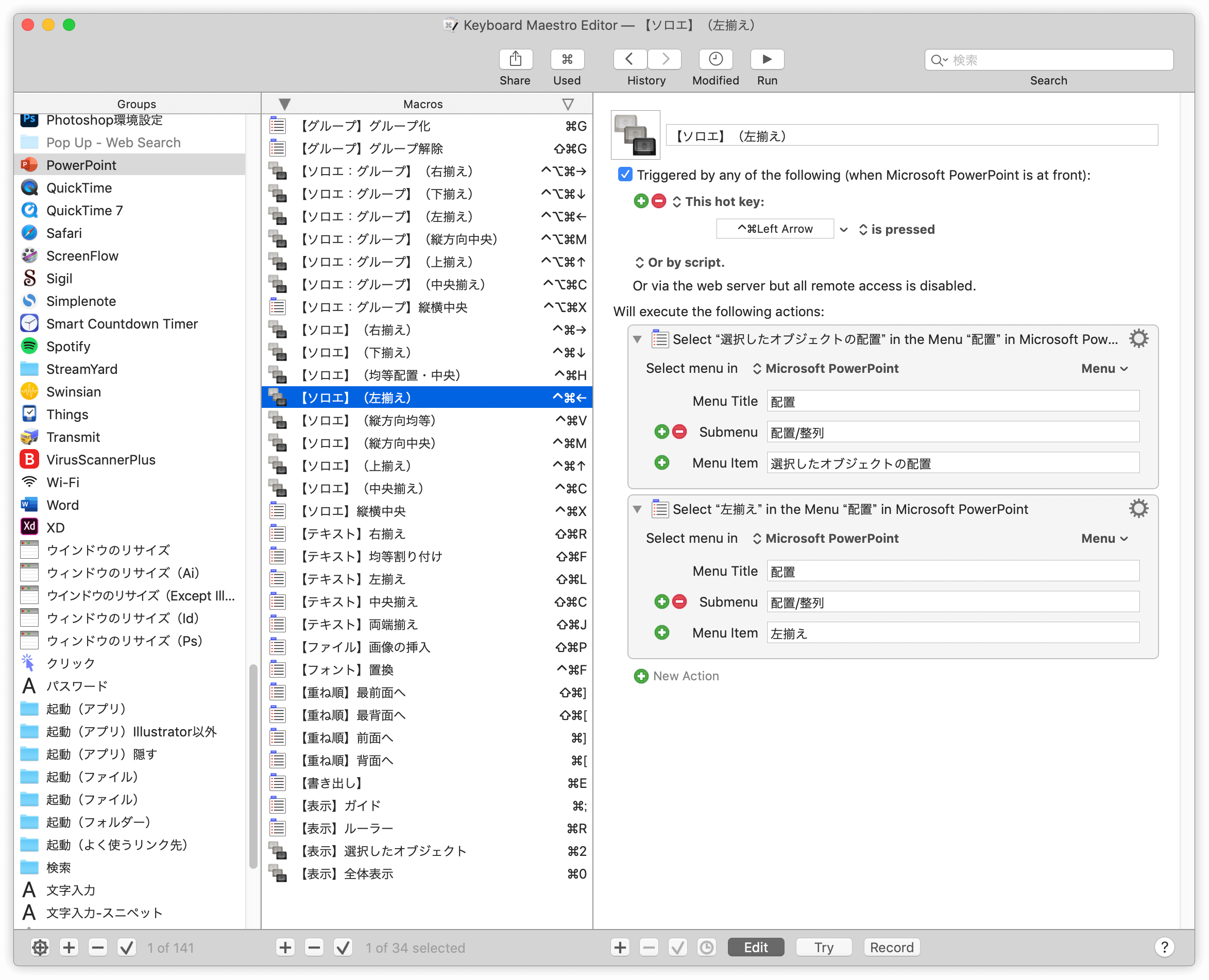Screen dimensions: 1209x980
Task: Click the Share toolbar icon
Action: 515,59
